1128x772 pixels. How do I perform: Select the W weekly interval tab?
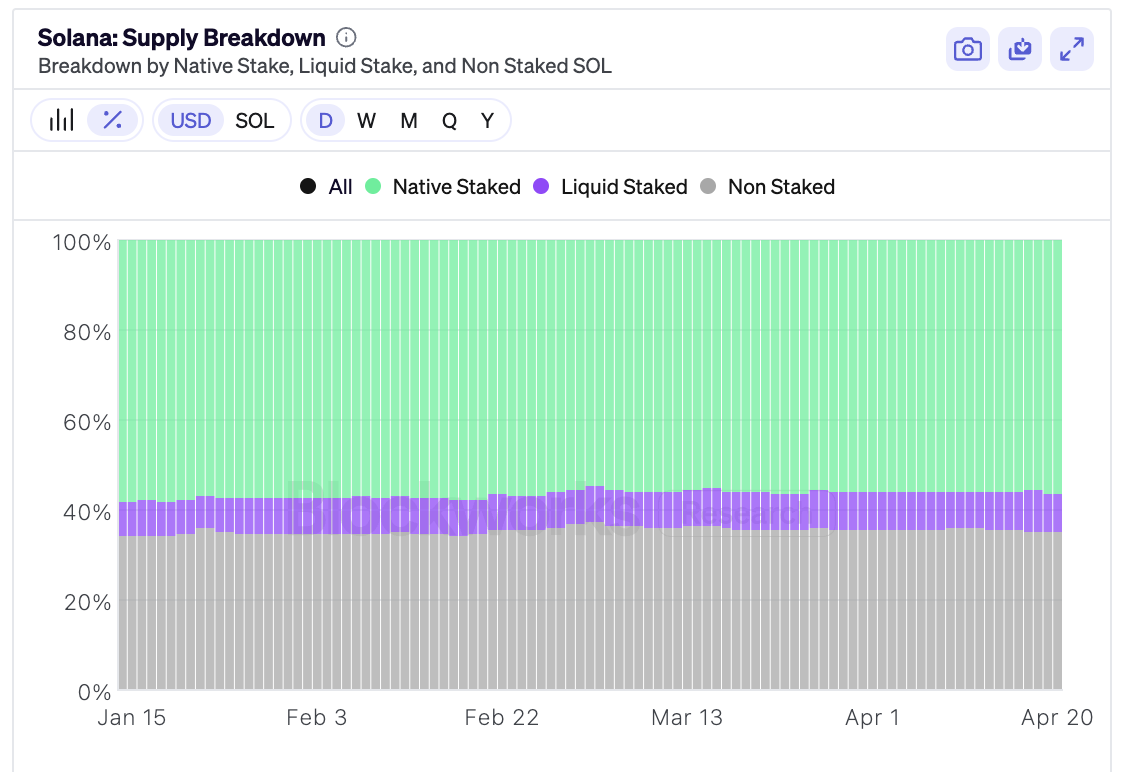(366, 120)
